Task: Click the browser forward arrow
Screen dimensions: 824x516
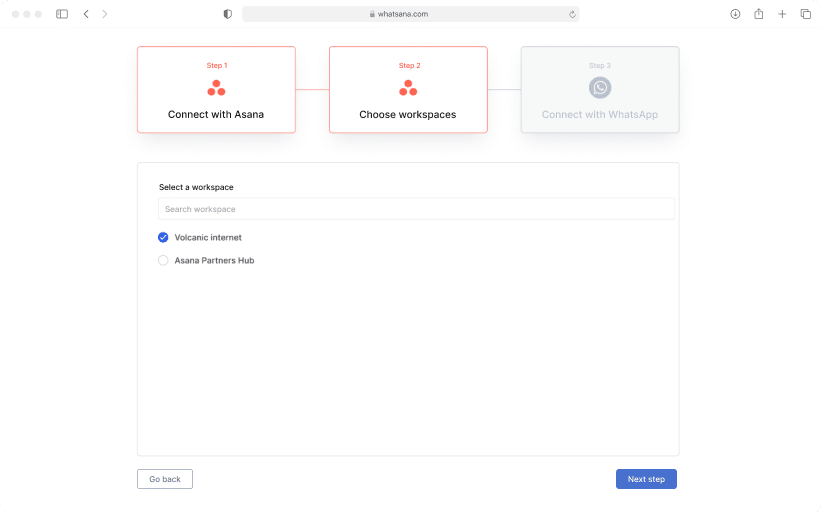Action: [x=105, y=14]
